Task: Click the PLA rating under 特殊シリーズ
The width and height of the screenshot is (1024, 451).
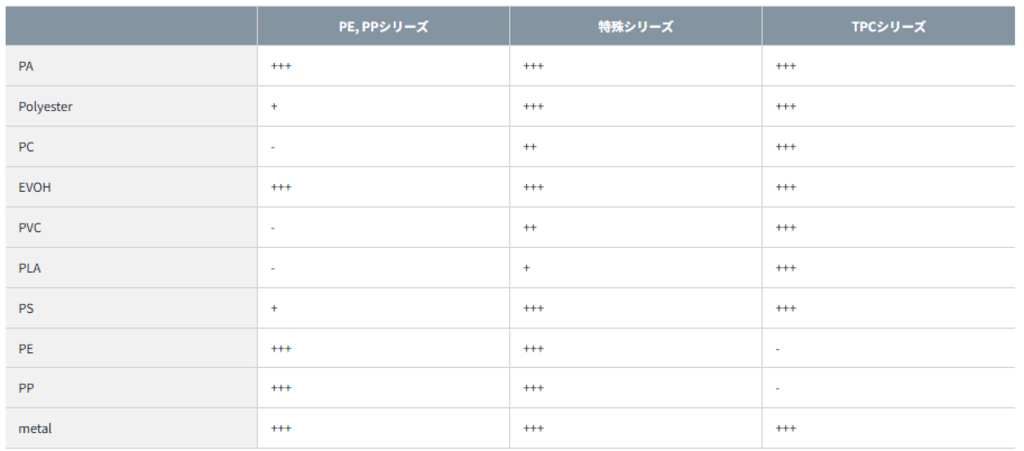Action: click(x=526, y=268)
